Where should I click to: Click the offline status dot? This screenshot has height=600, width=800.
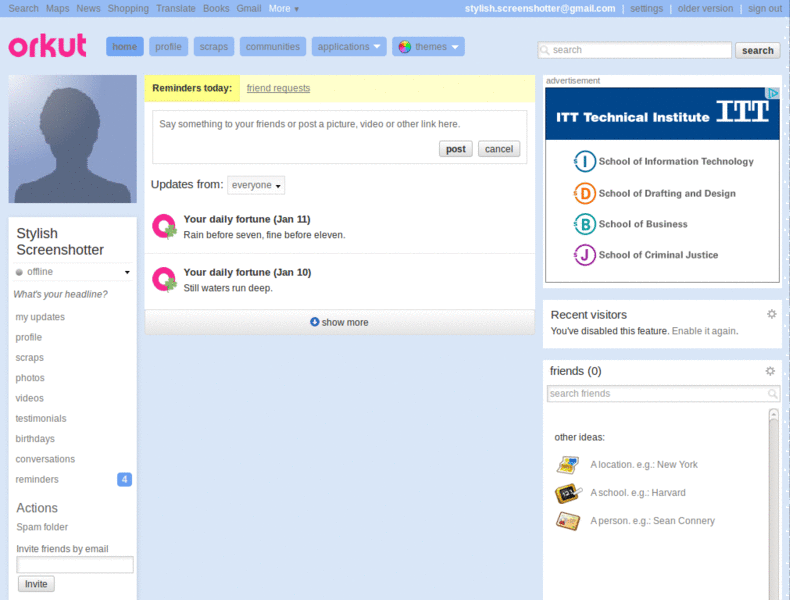[x=19, y=272]
